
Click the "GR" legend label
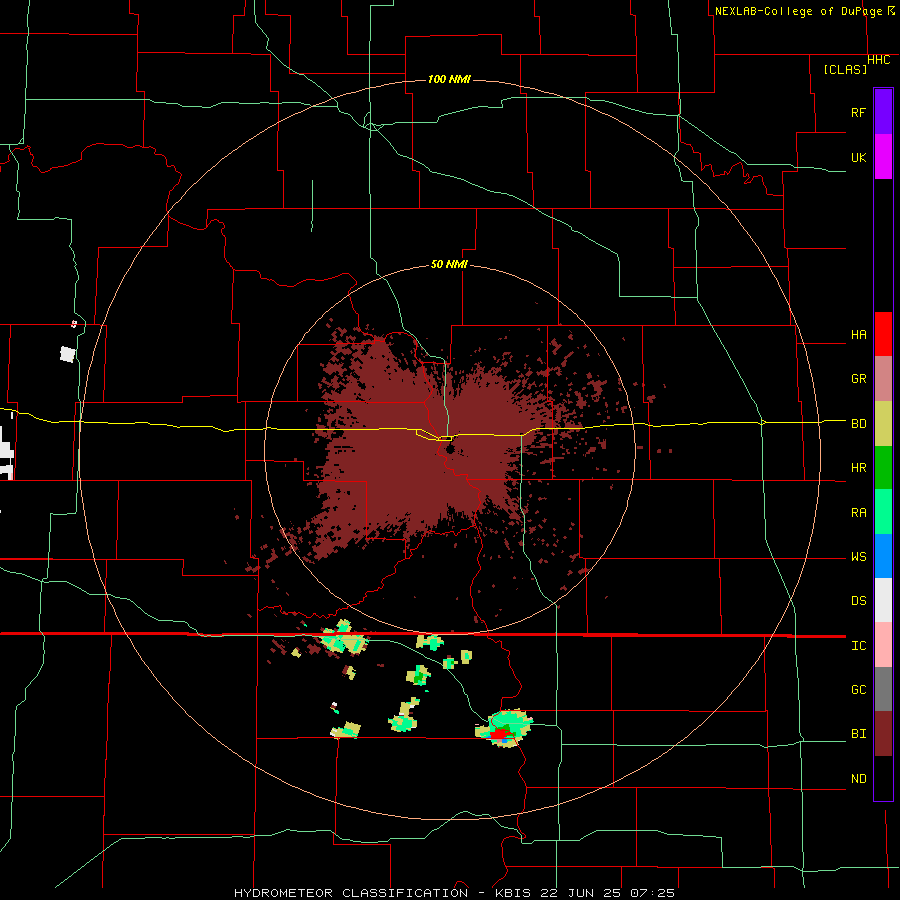pyautogui.click(x=858, y=379)
